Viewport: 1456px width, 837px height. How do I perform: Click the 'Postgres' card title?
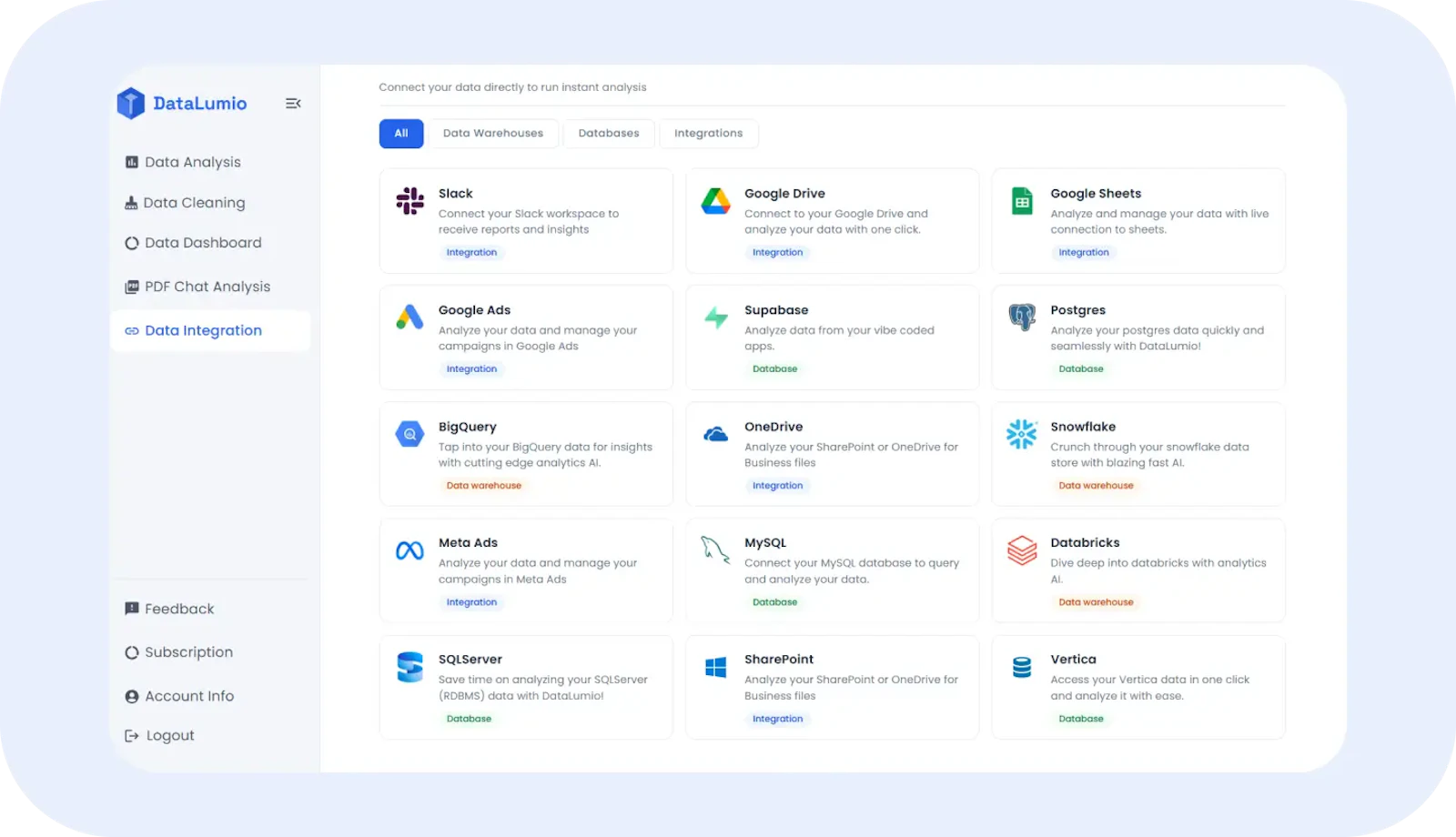[1078, 310]
